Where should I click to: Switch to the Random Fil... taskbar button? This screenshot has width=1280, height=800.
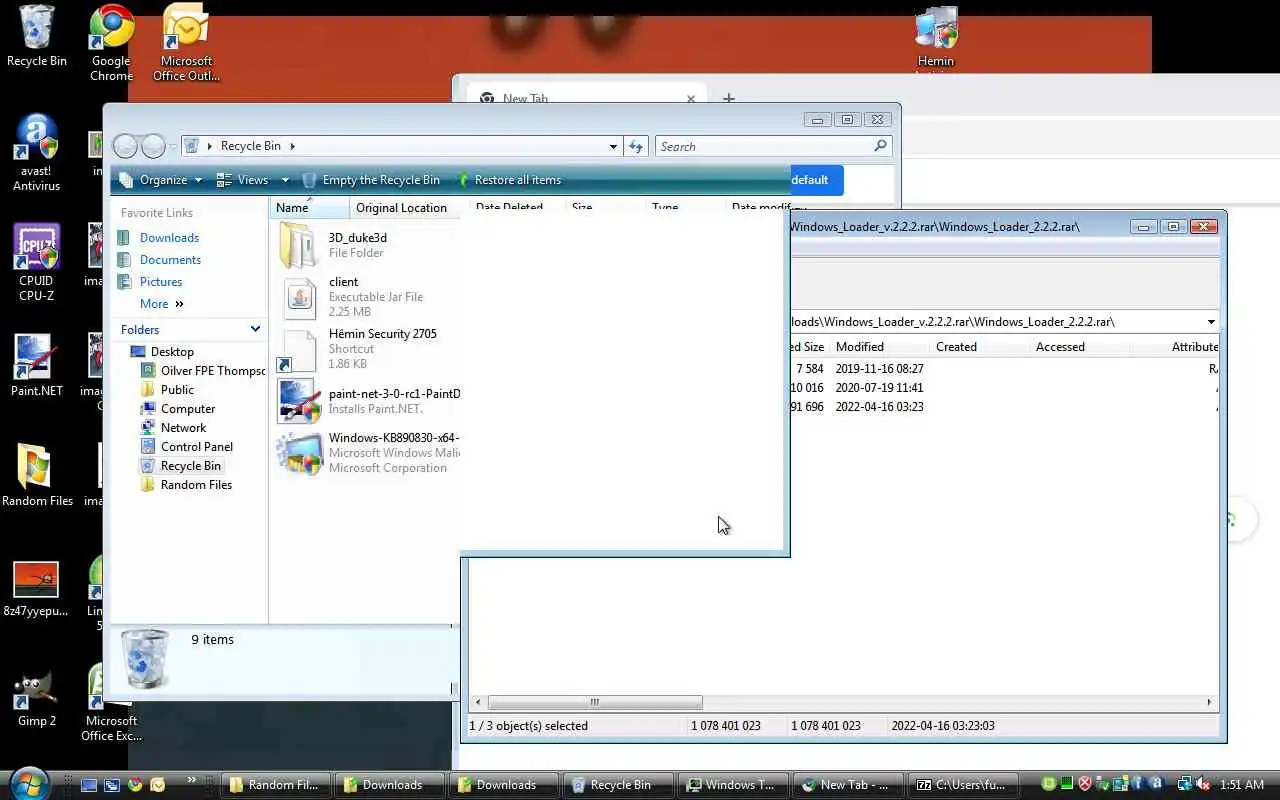coord(274,785)
